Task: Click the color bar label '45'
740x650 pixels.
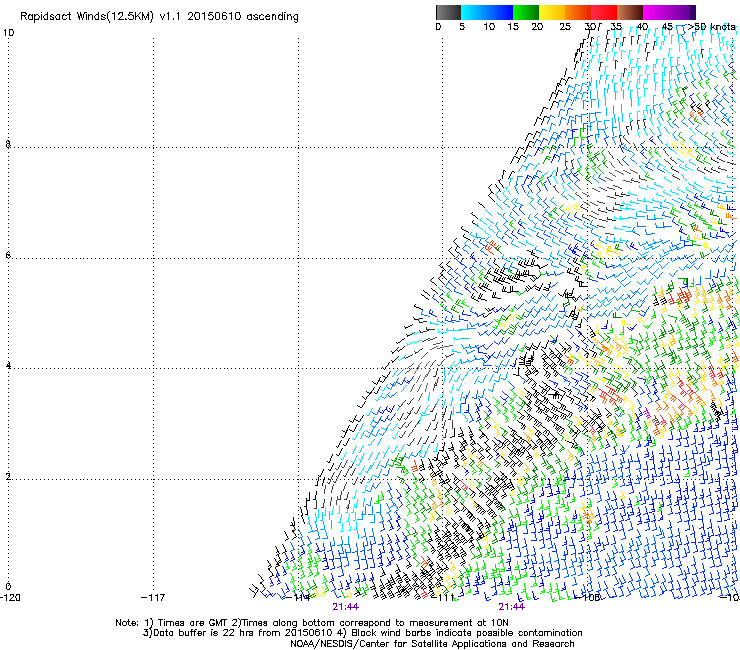Action: click(x=667, y=27)
